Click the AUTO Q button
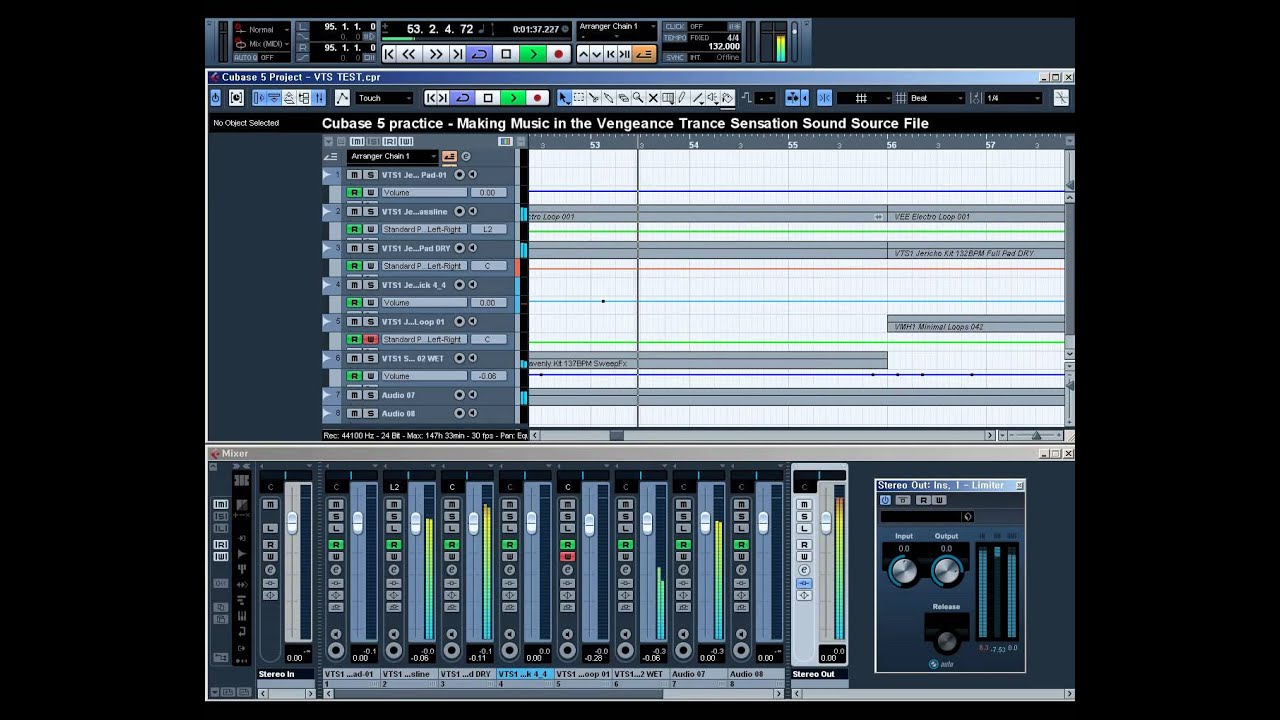 [245, 57]
